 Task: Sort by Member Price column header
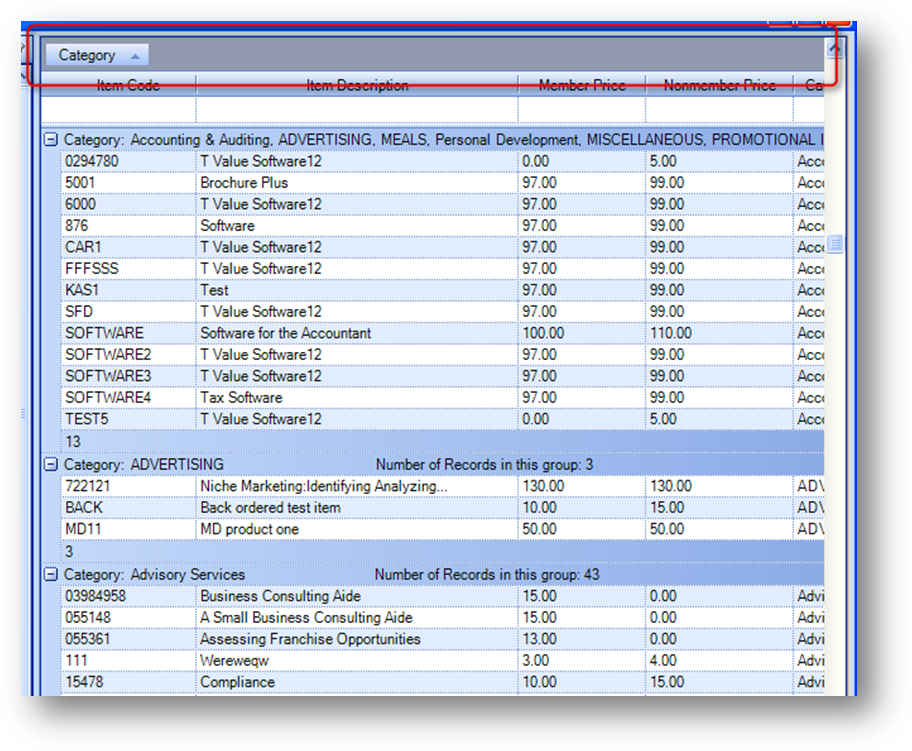click(582, 85)
